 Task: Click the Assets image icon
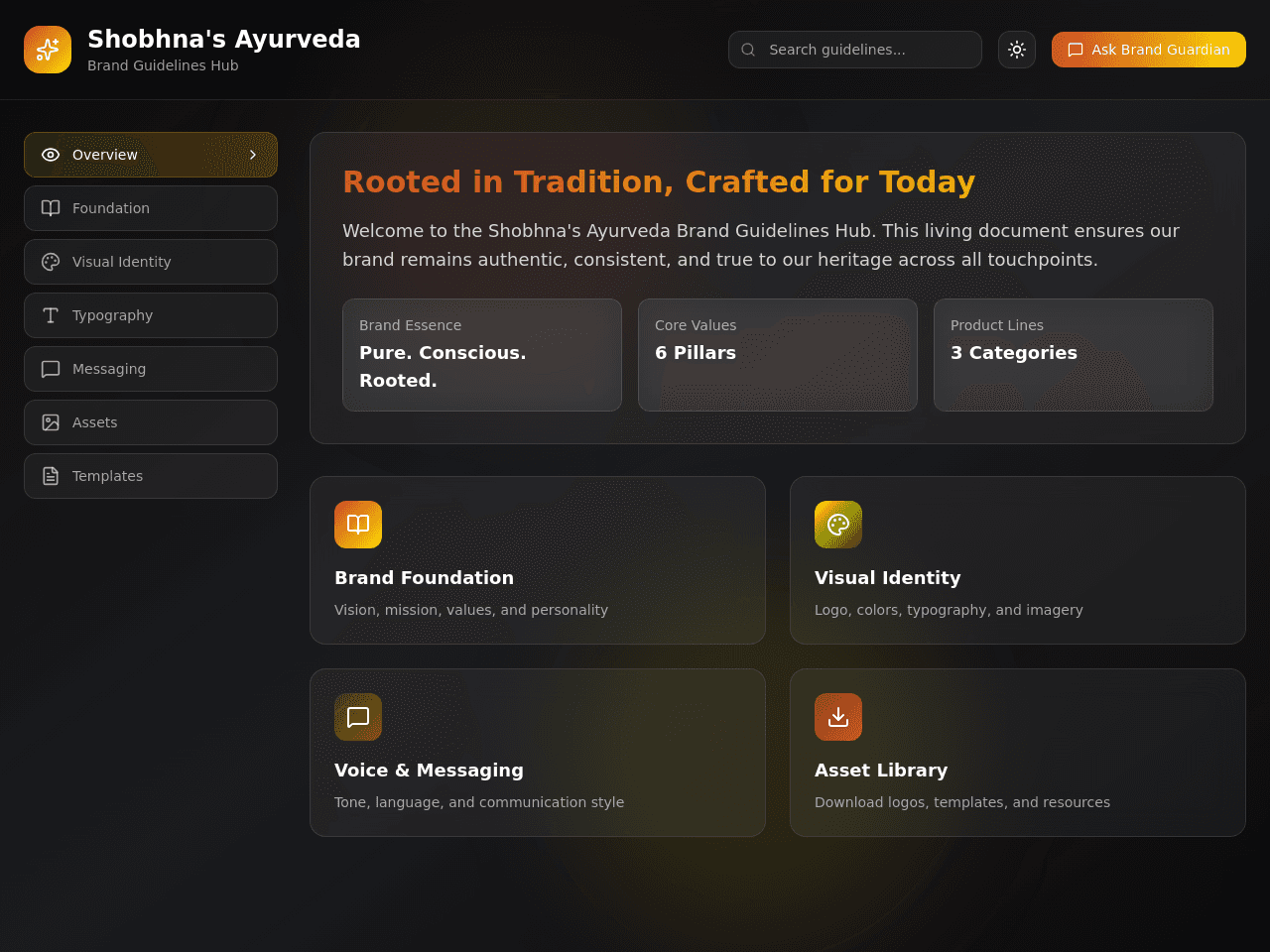pyautogui.click(x=51, y=422)
